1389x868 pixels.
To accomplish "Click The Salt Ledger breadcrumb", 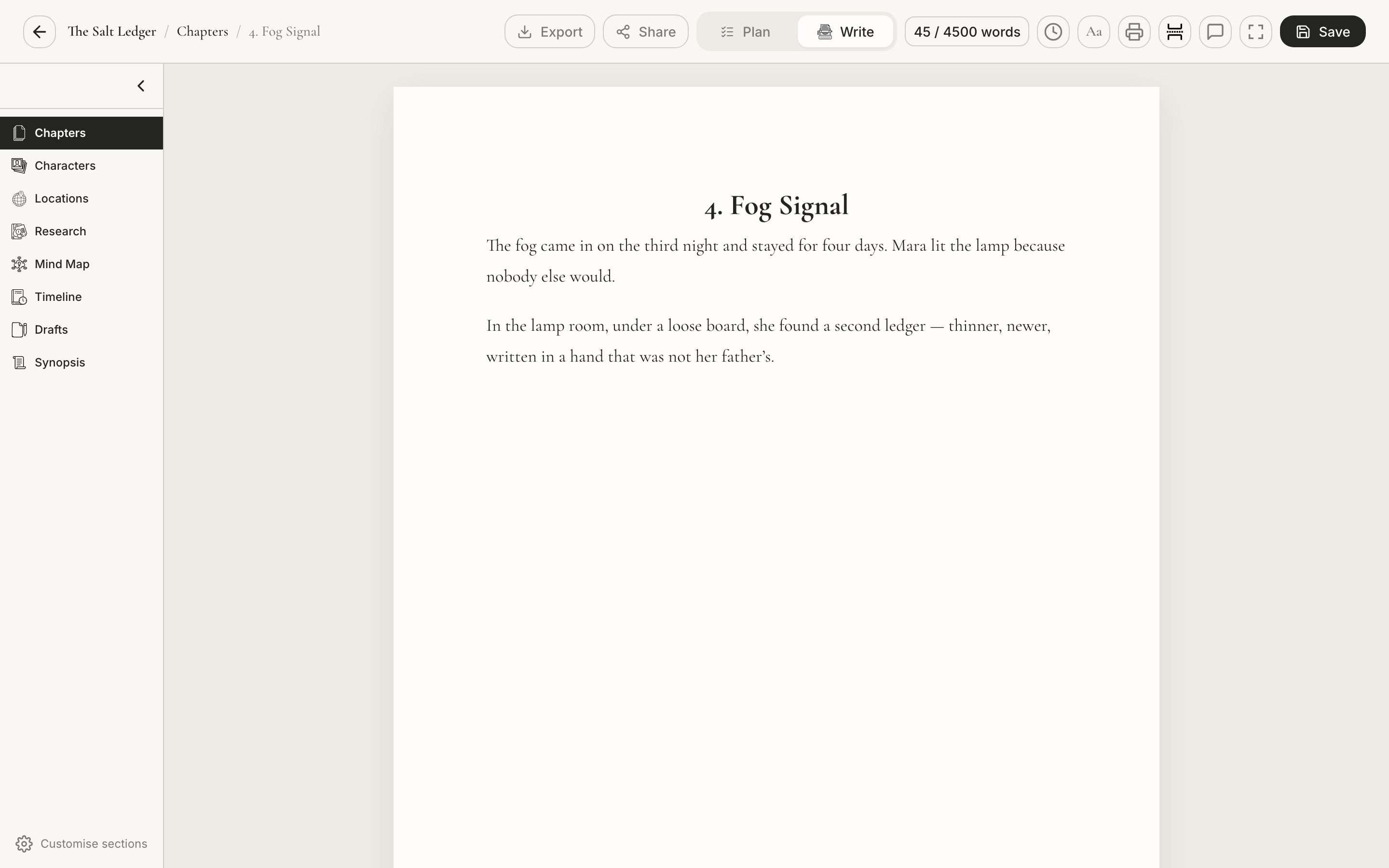I will pyautogui.click(x=112, y=31).
